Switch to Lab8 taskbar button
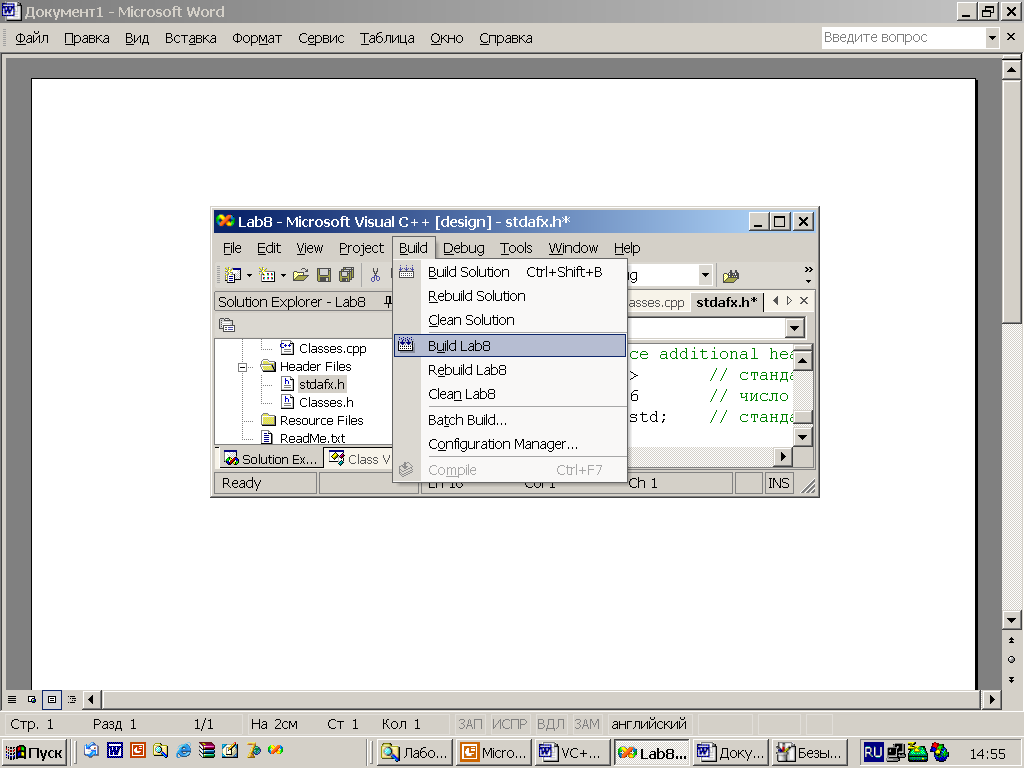This screenshot has height=768, width=1024. pyautogui.click(x=651, y=753)
